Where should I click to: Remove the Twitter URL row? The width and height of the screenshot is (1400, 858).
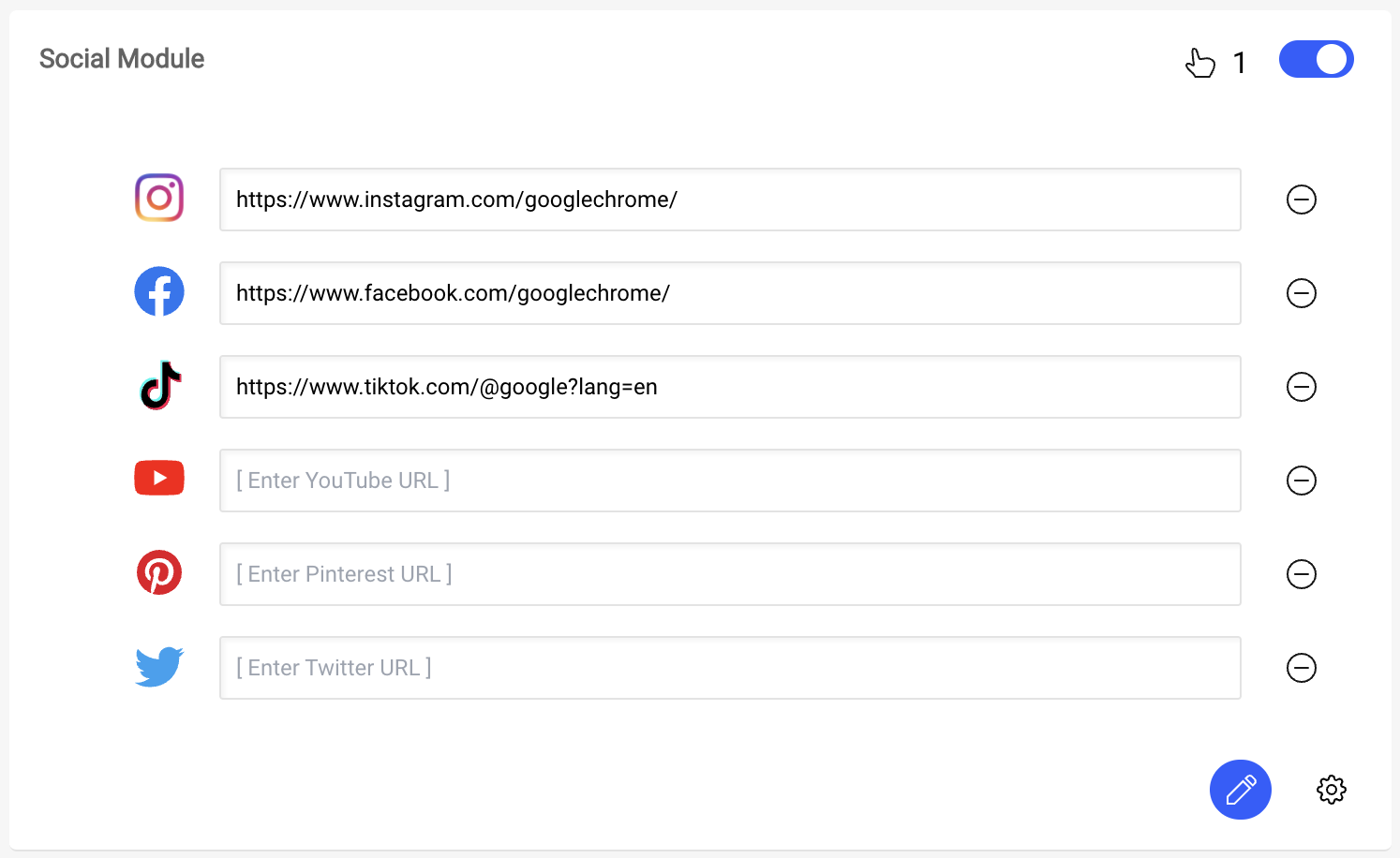(x=1302, y=668)
